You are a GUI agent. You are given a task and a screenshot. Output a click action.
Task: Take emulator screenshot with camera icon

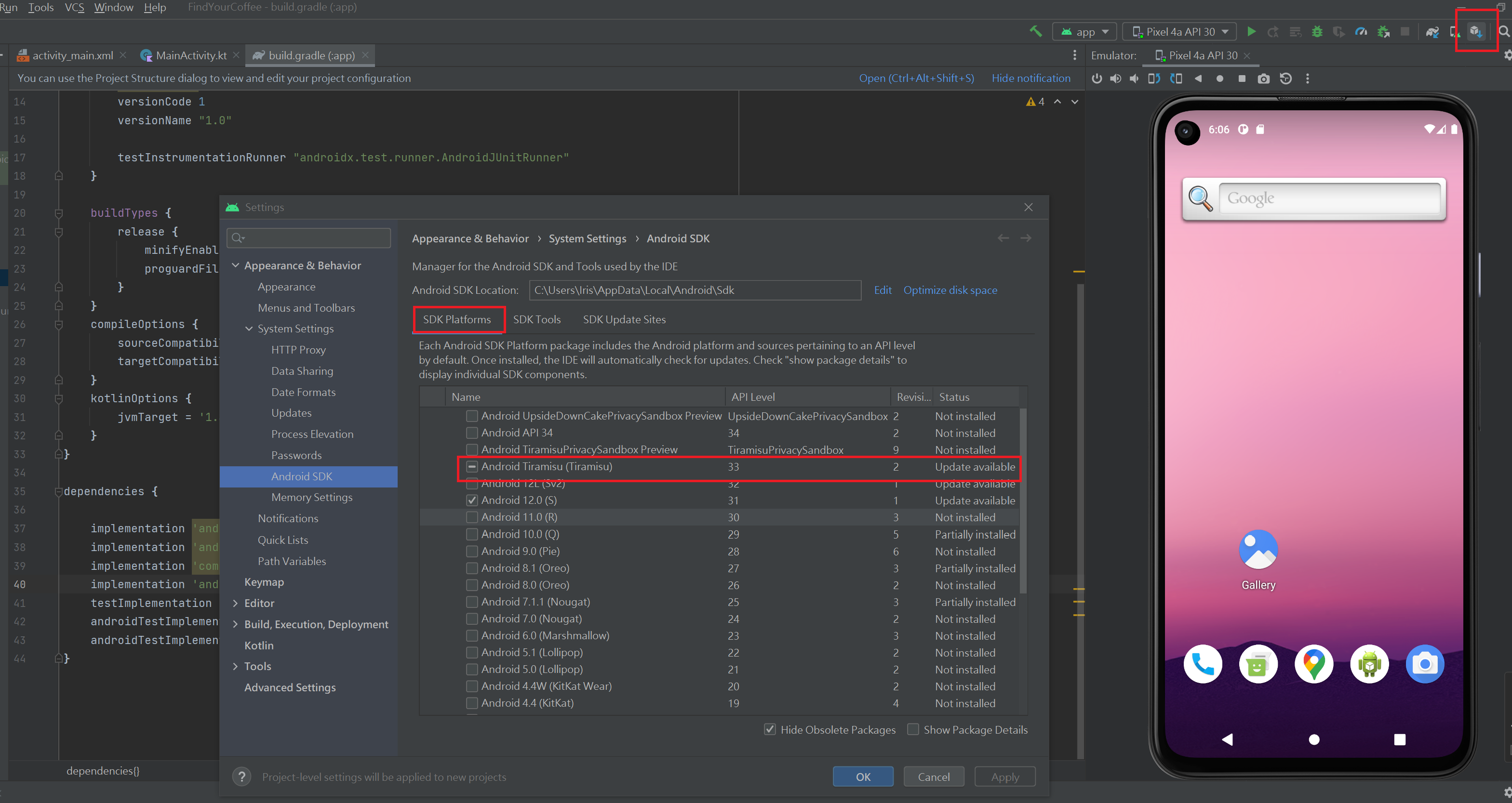click(x=1263, y=79)
